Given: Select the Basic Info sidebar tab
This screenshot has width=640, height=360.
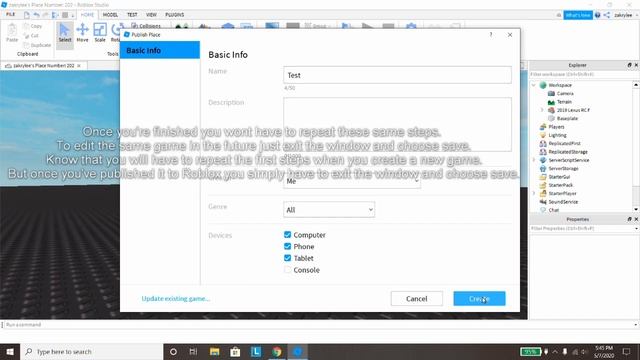Looking at the screenshot, I should pos(160,50).
